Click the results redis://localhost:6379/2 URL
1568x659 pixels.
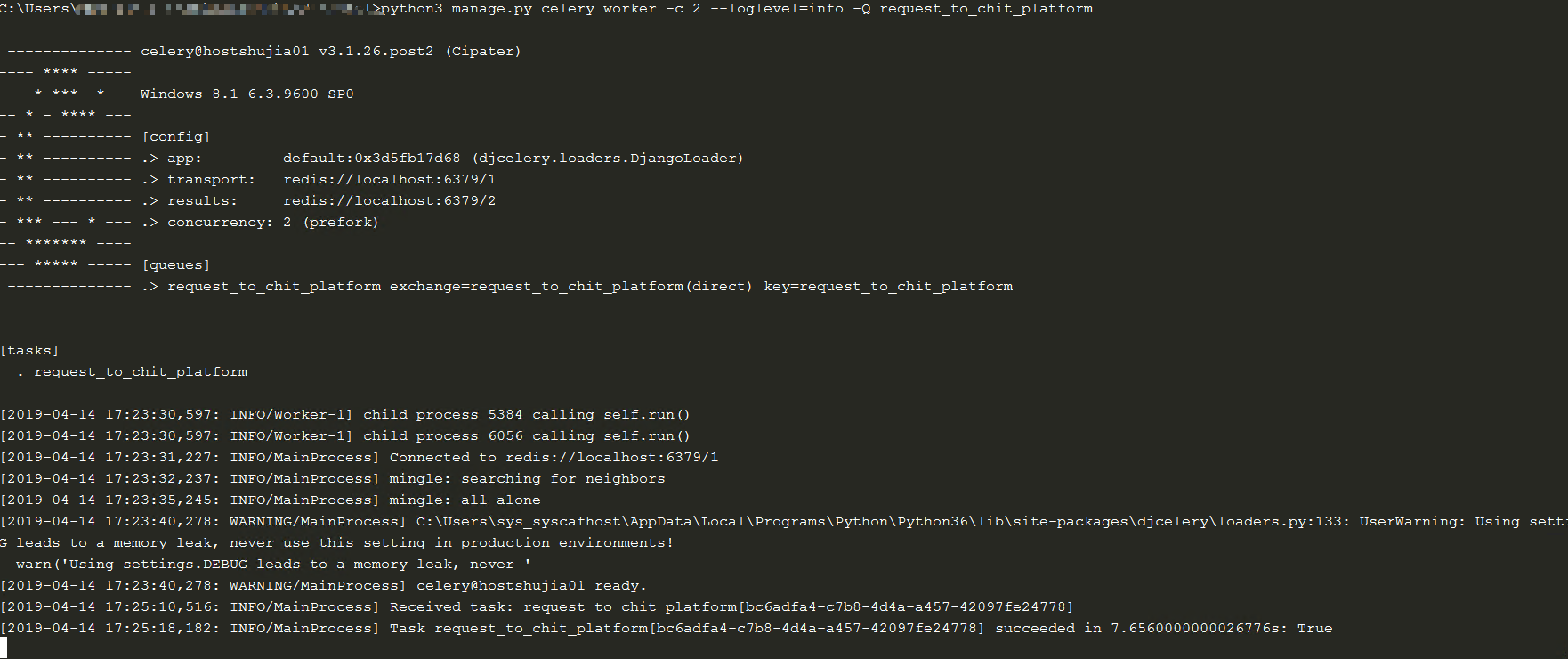(x=389, y=201)
